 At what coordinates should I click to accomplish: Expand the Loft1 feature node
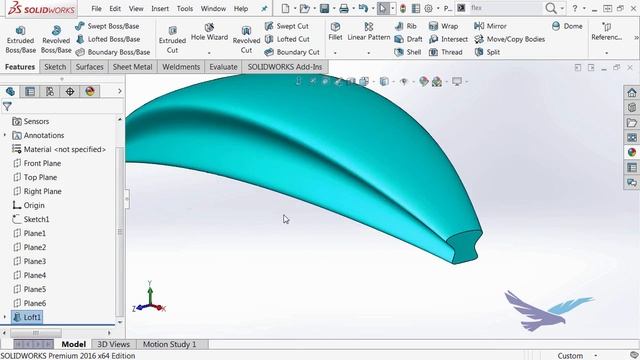tap(4, 317)
